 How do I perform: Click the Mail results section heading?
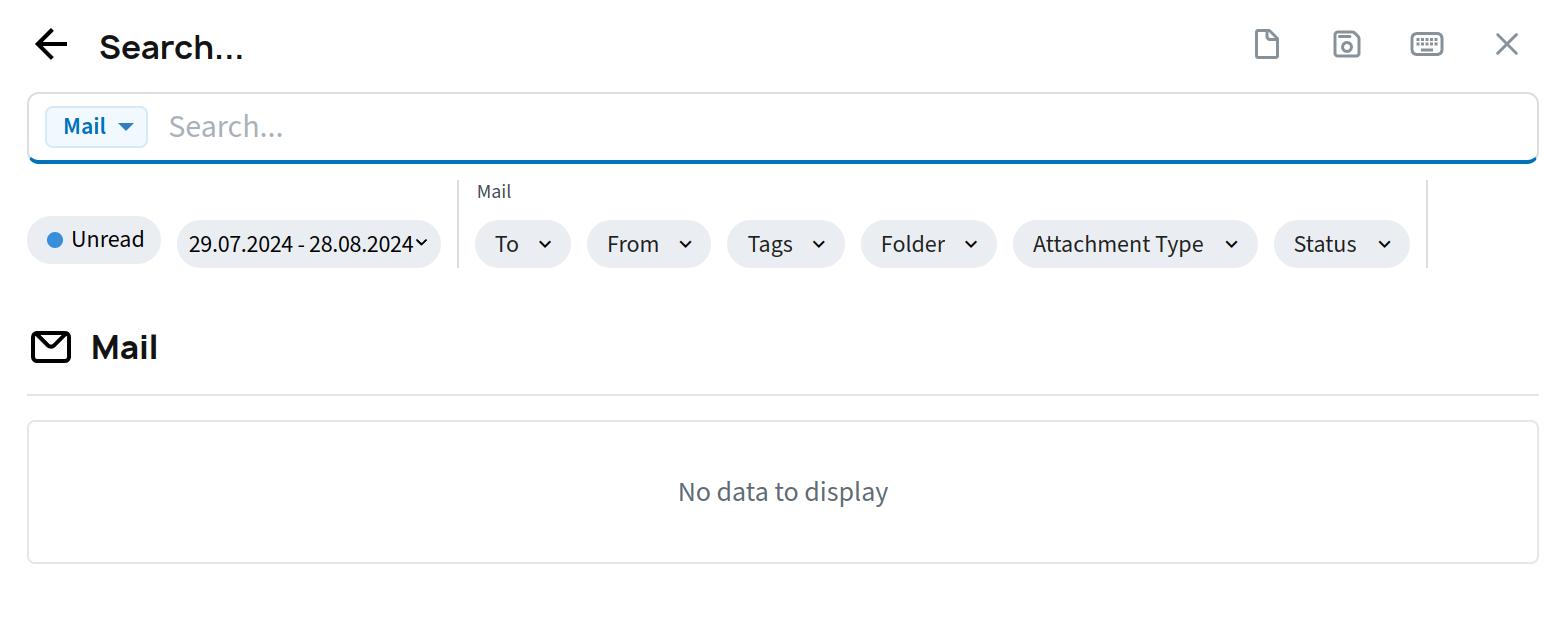[124, 347]
